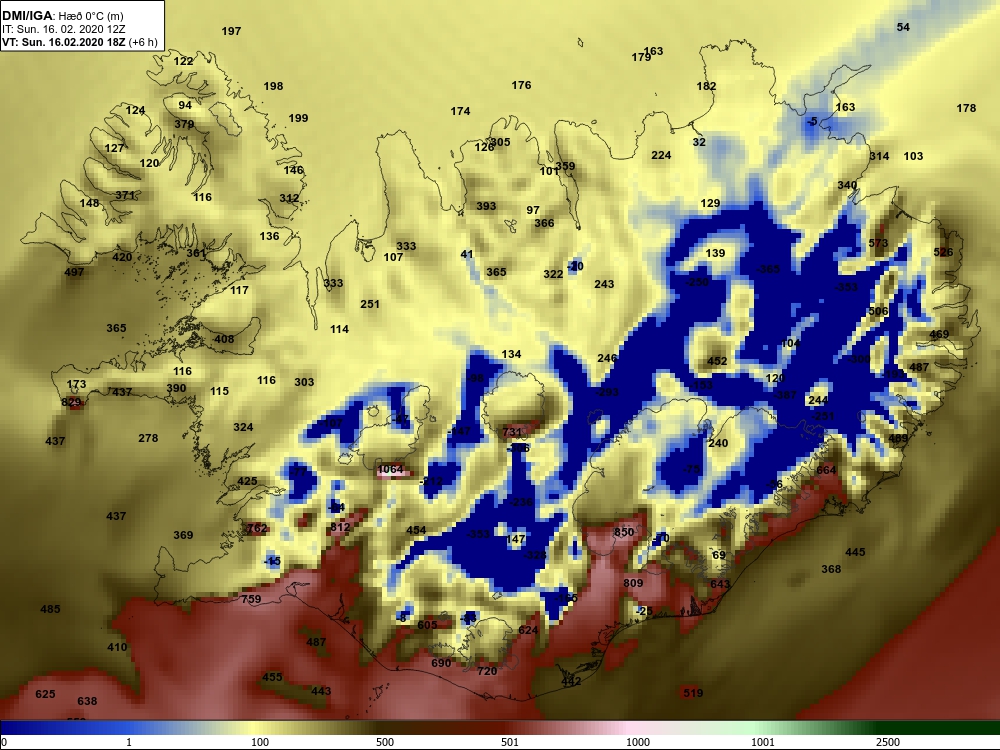The height and width of the screenshot is (750, 1000).
Task: Click the 519 value label
Action: 693,693
